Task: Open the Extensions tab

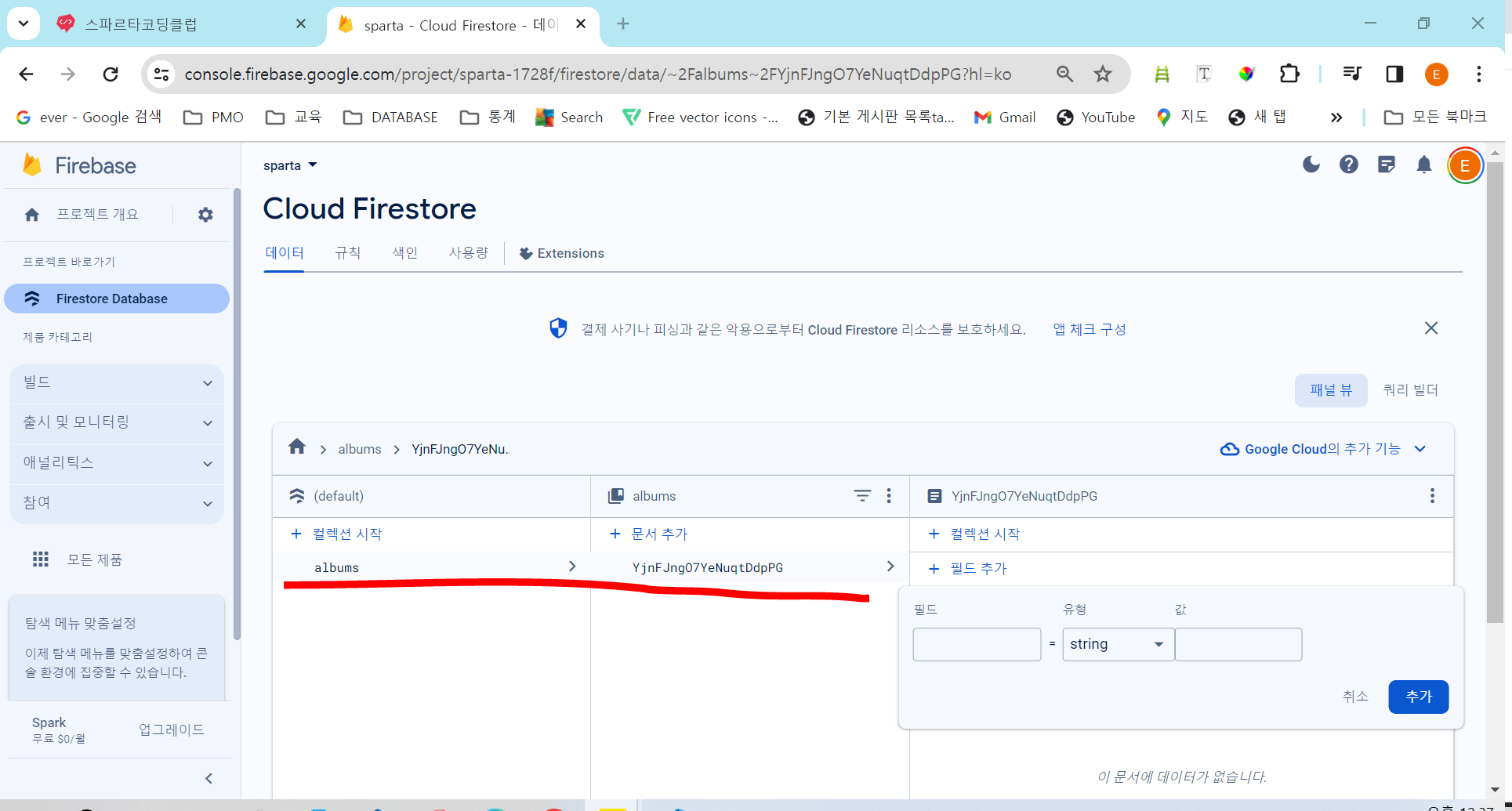Action: [561, 253]
